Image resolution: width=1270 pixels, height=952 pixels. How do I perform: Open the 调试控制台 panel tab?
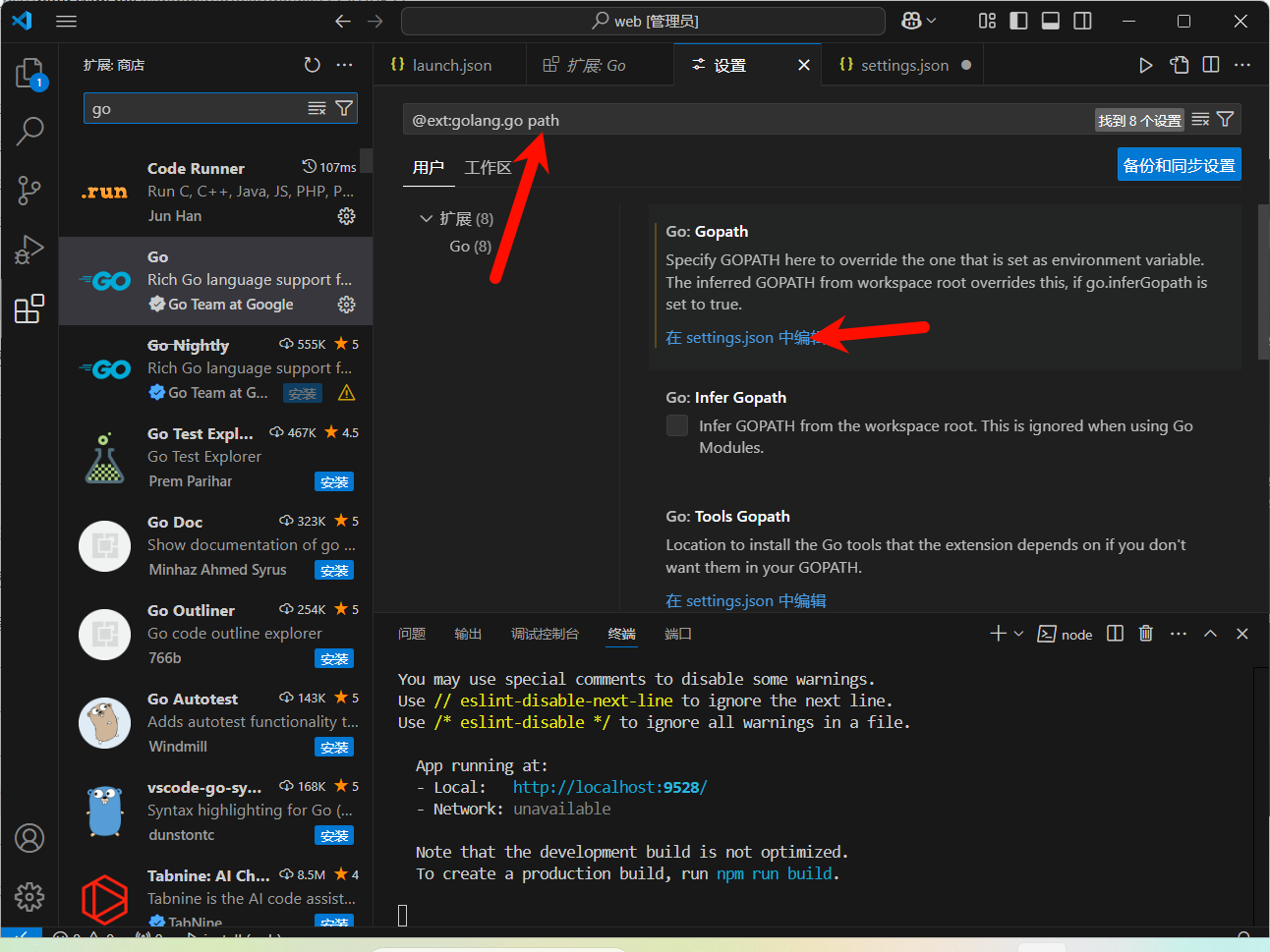point(545,634)
